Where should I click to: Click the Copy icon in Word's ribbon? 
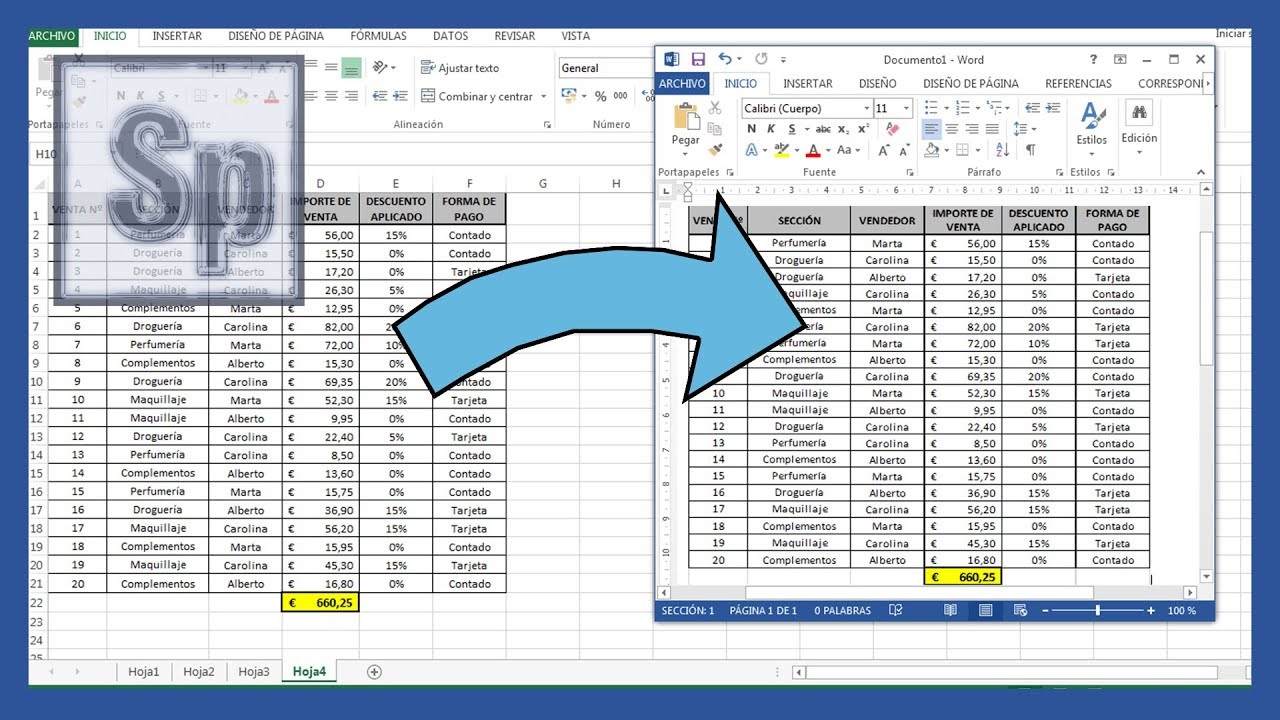[x=715, y=129]
